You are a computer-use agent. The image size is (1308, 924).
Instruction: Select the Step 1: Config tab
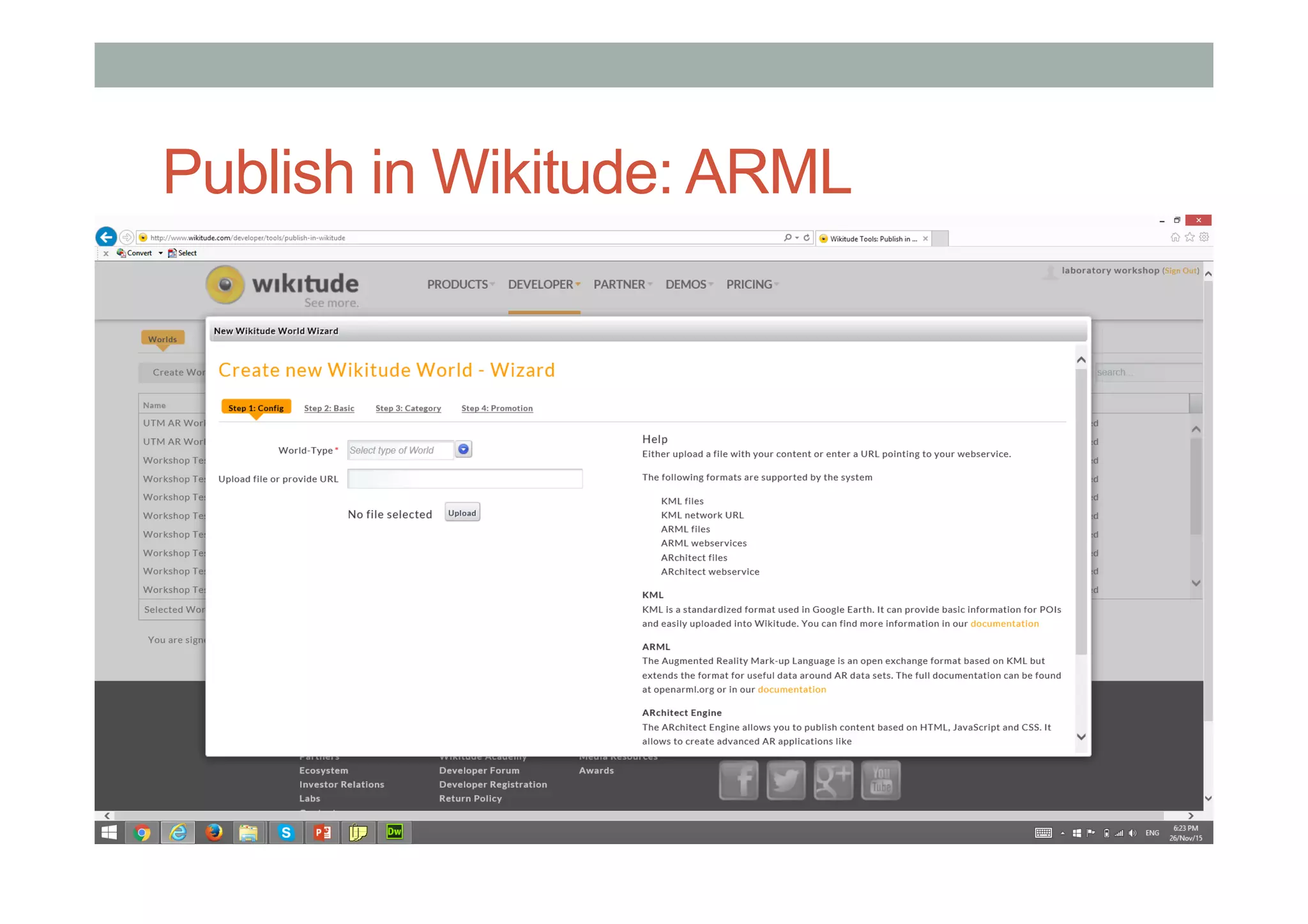(x=256, y=408)
